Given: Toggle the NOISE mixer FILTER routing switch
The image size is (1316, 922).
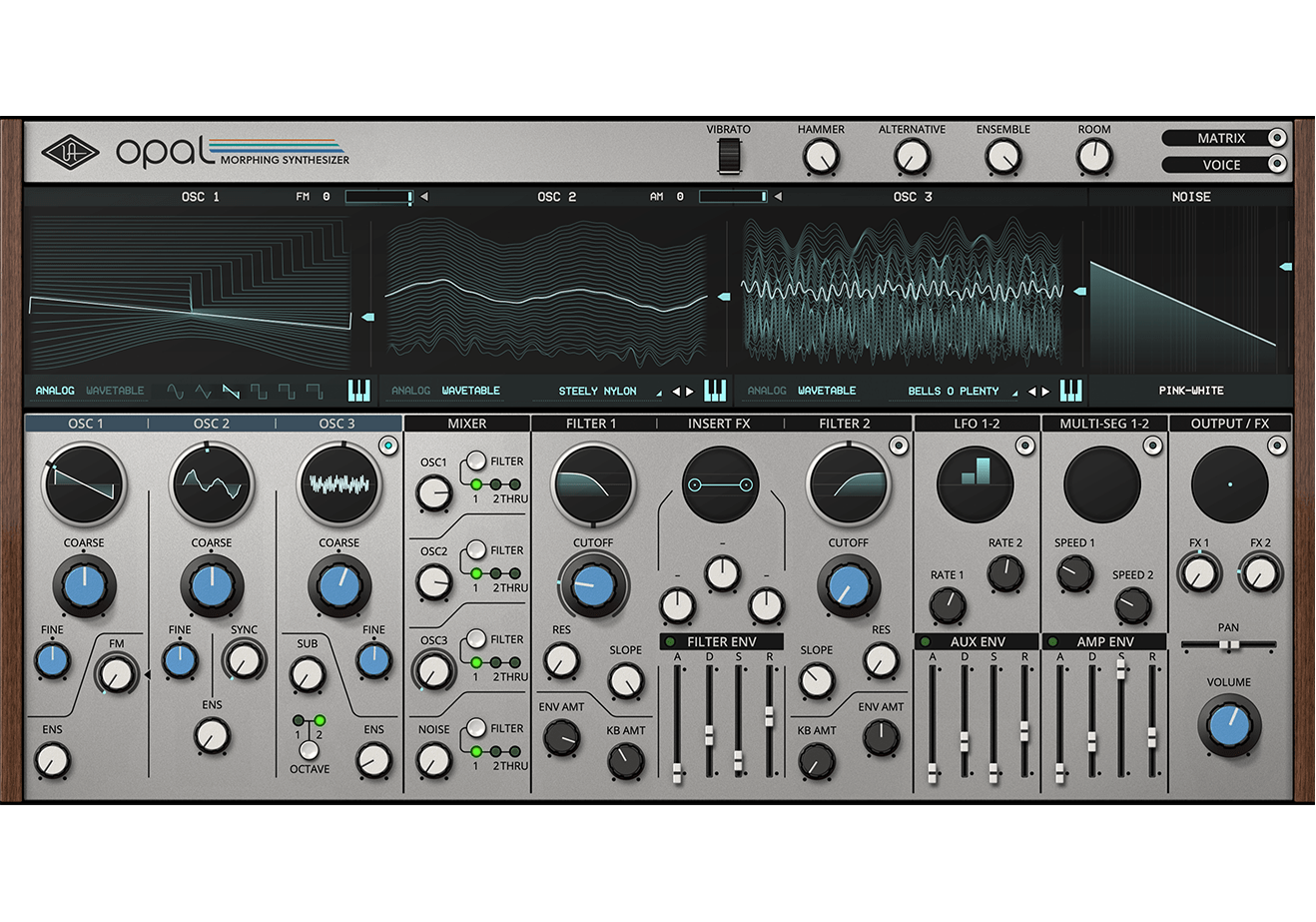Looking at the screenshot, I should coord(476,728).
